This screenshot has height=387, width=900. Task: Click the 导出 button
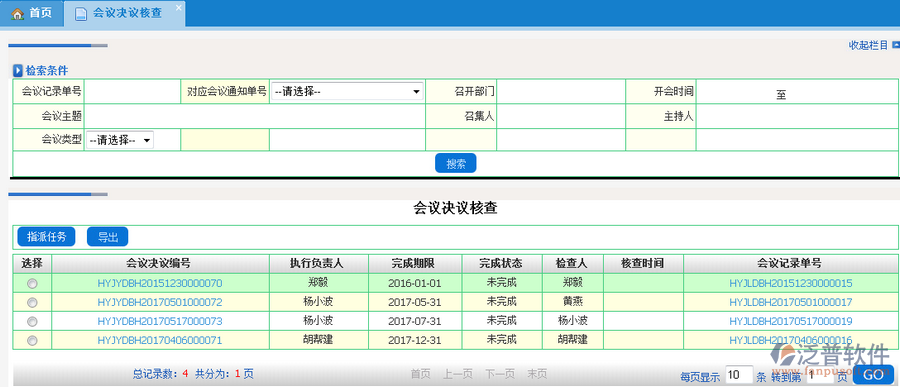click(107, 237)
